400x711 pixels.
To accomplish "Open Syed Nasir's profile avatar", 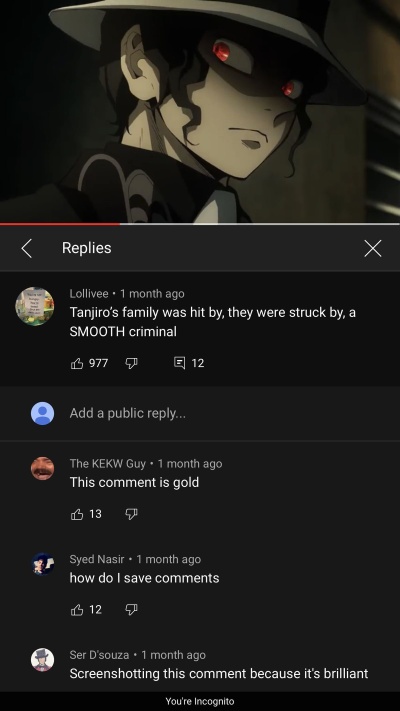I will (43, 564).
